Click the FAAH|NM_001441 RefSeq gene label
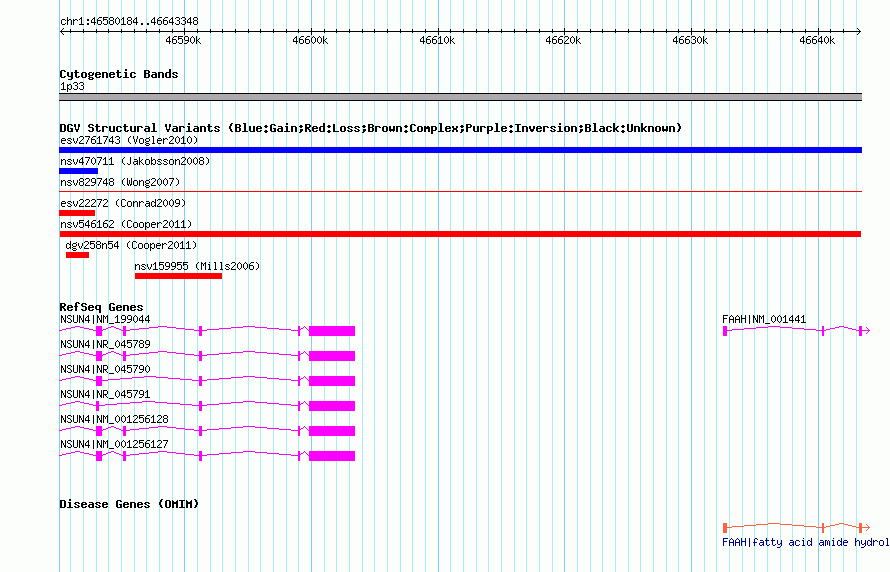The width and height of the screenshot is (890, 572). 764,319
